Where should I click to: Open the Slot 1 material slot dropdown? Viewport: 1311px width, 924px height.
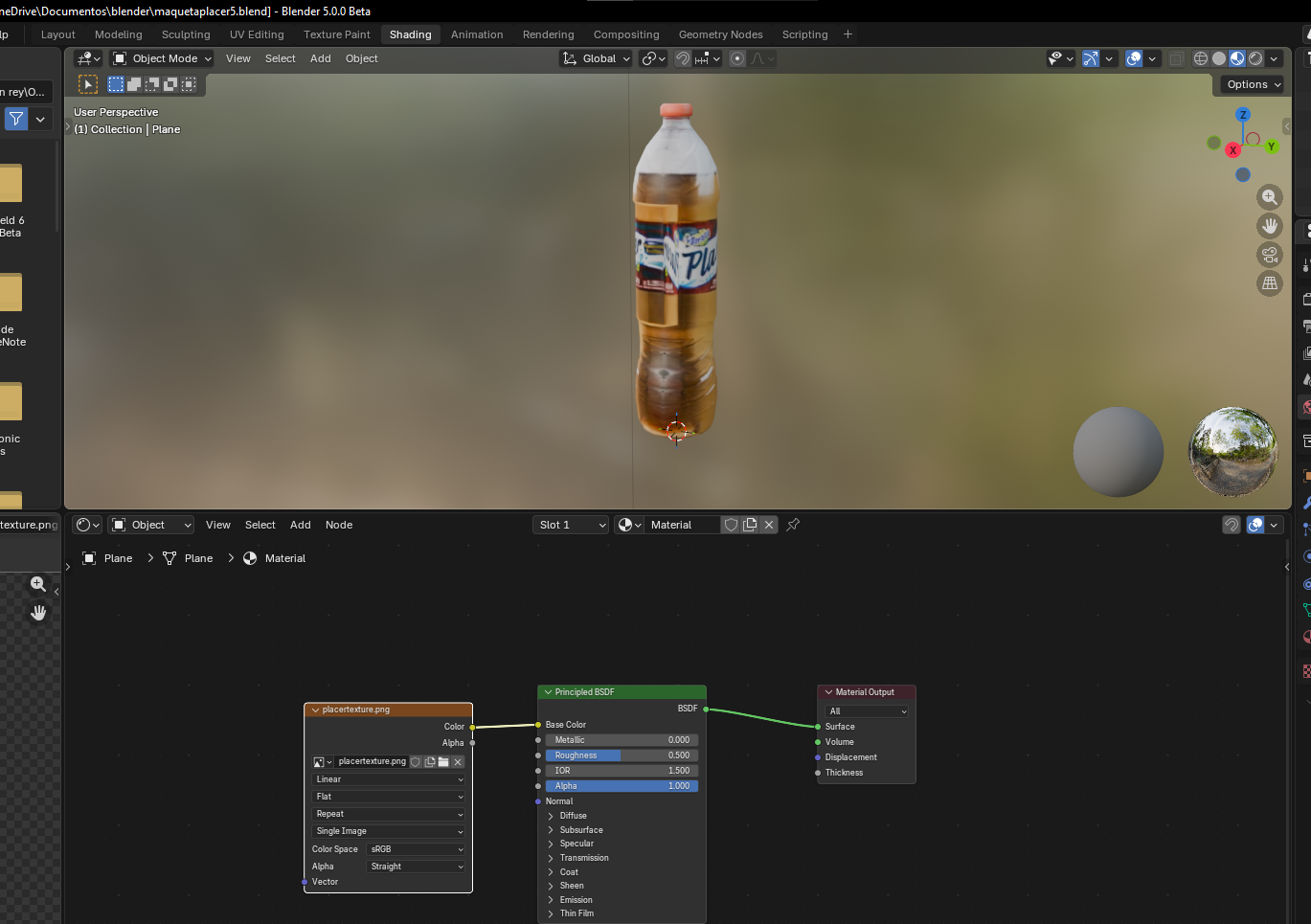(x=571, y=525)
